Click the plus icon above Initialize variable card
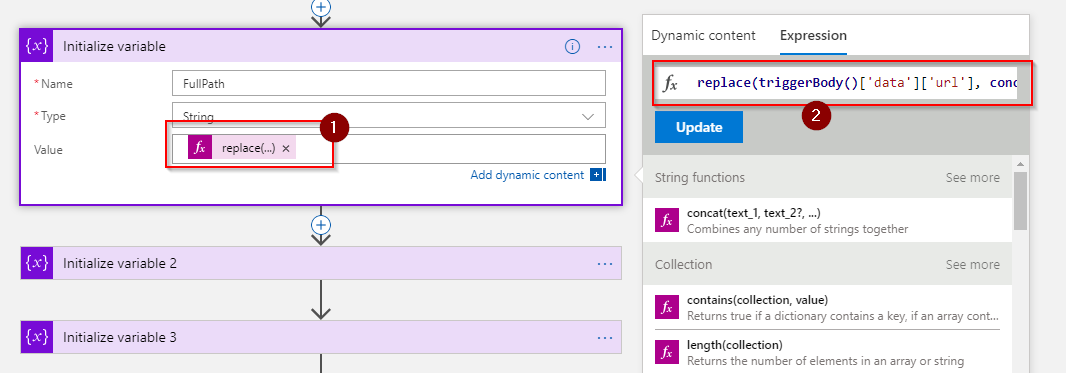The height and width of the screenshot is (373, 1066). pos(320,7)
